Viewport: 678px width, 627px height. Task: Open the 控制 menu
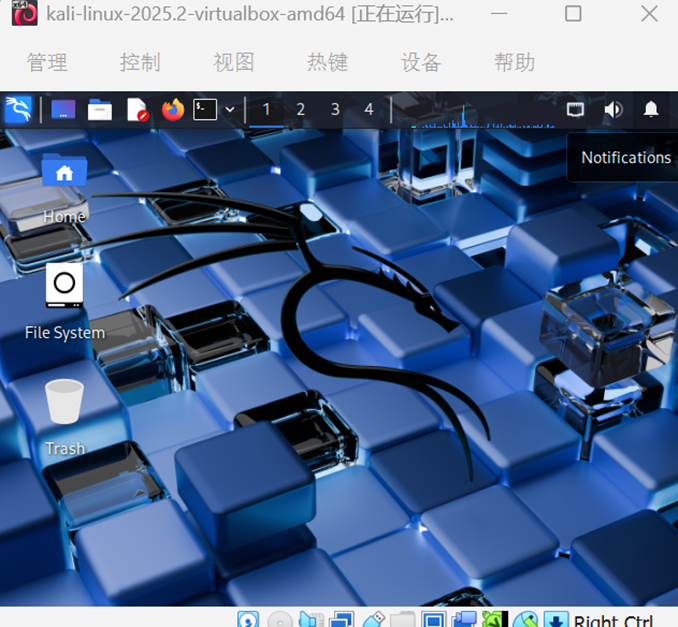click(x=141, y=62)
